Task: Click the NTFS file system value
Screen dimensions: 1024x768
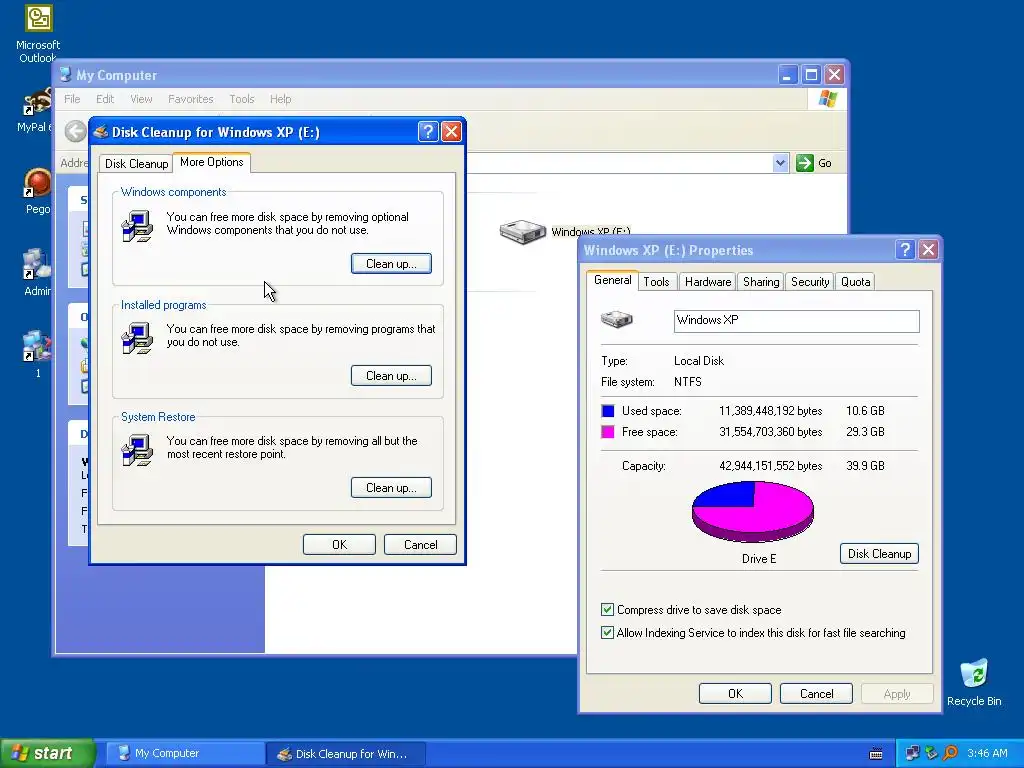Action: point(688,382)
